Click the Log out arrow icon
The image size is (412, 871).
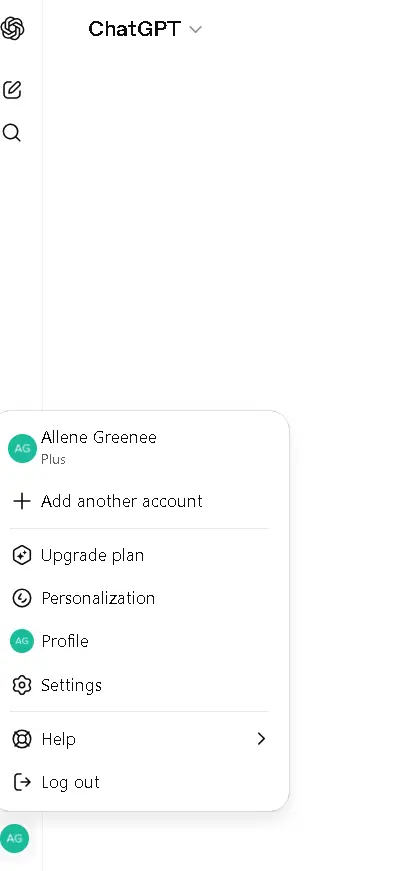pyautogui.click(x=22, y=782)
